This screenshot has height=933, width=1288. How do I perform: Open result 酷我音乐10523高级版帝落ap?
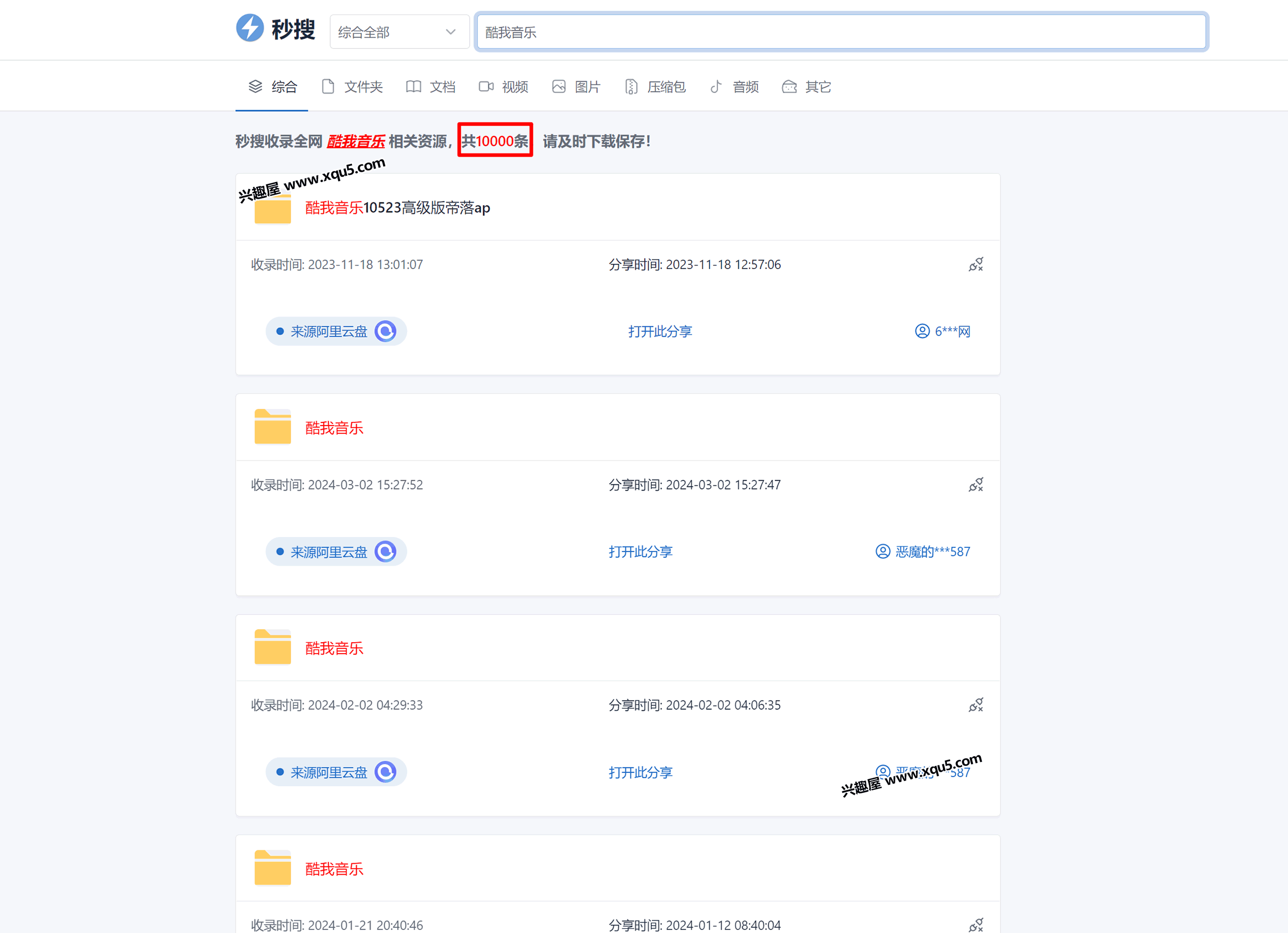coord(398,208)
